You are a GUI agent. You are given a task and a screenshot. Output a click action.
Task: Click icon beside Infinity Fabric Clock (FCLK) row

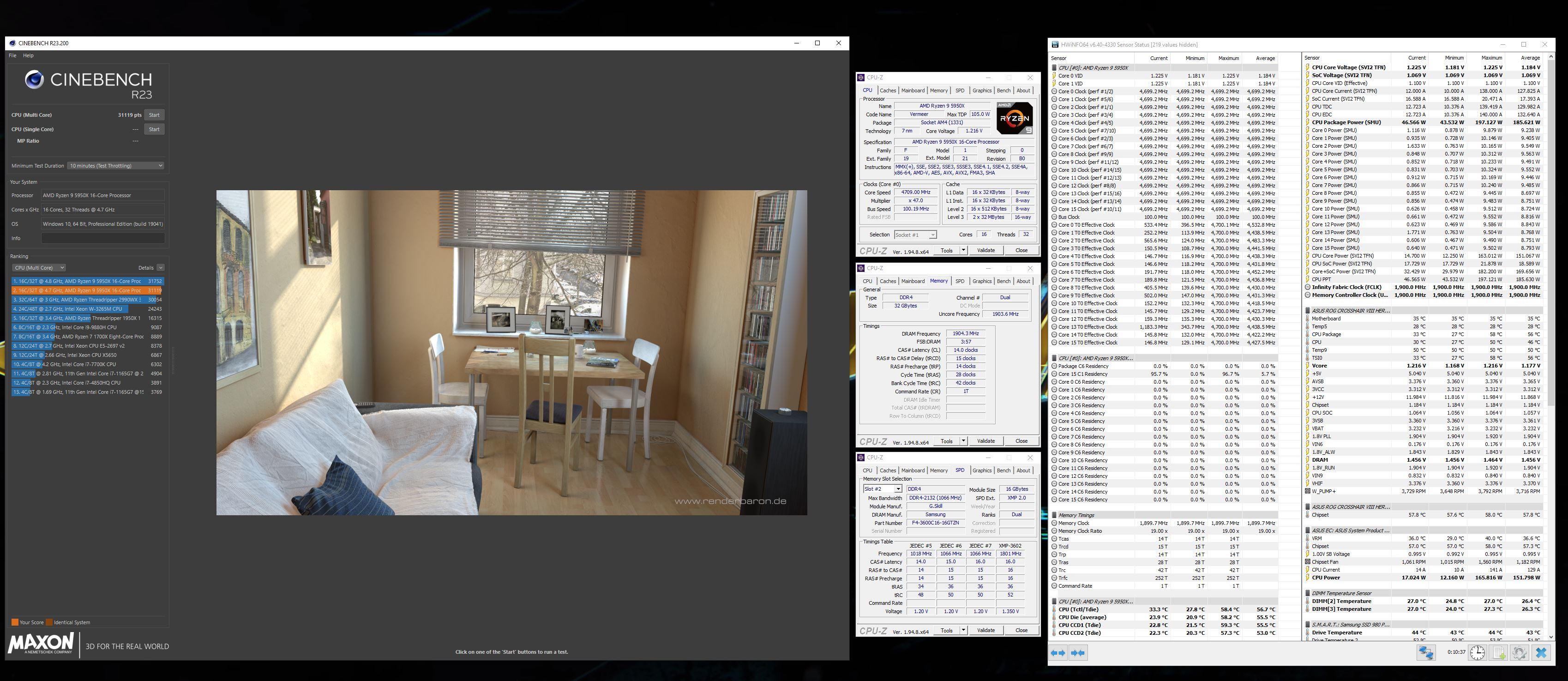point(1308,287)
